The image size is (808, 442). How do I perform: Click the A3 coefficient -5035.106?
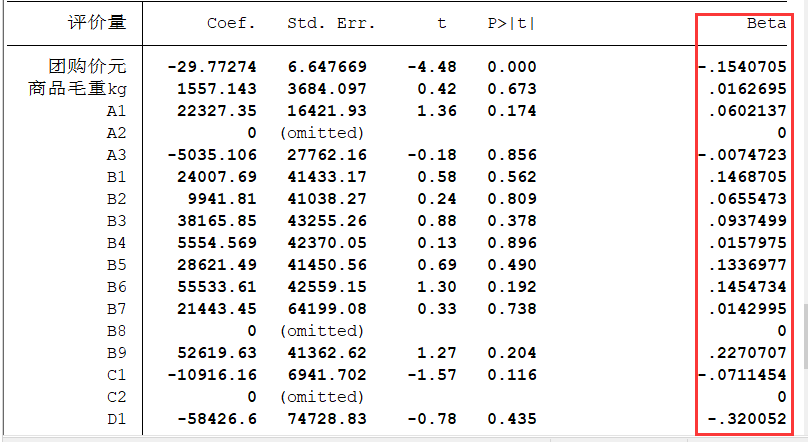(211, 155)
